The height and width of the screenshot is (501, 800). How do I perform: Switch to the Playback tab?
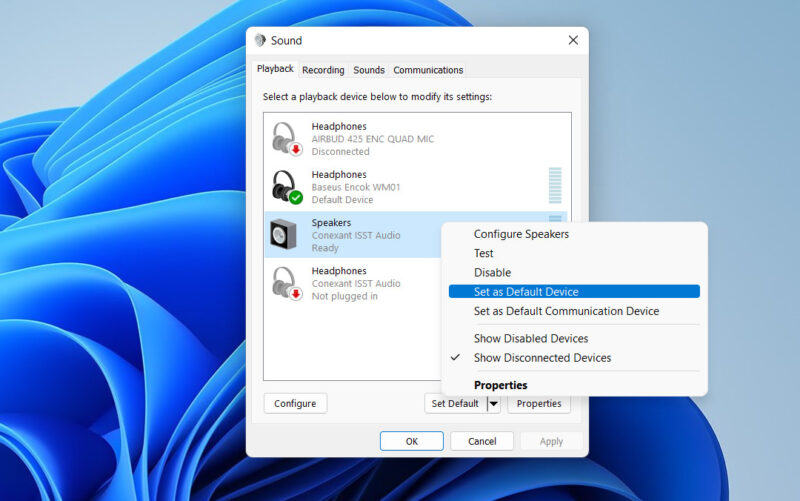coord(275,69)
